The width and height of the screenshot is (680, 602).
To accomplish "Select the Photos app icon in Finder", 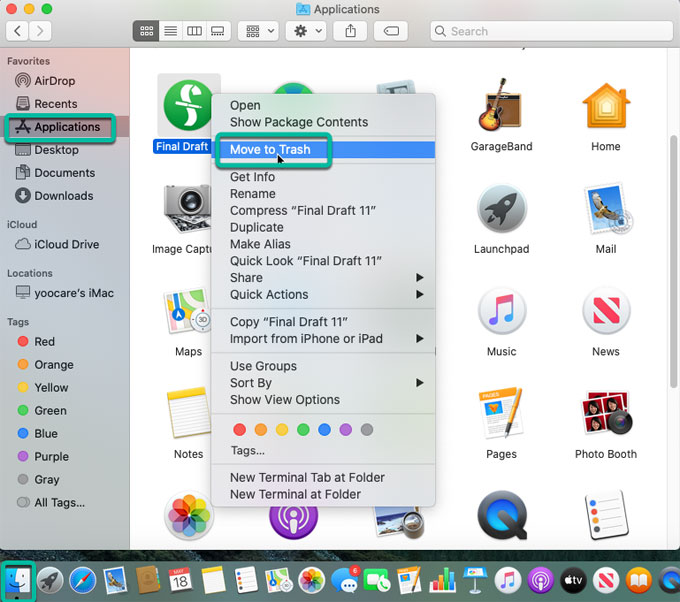I will point(189,516).
